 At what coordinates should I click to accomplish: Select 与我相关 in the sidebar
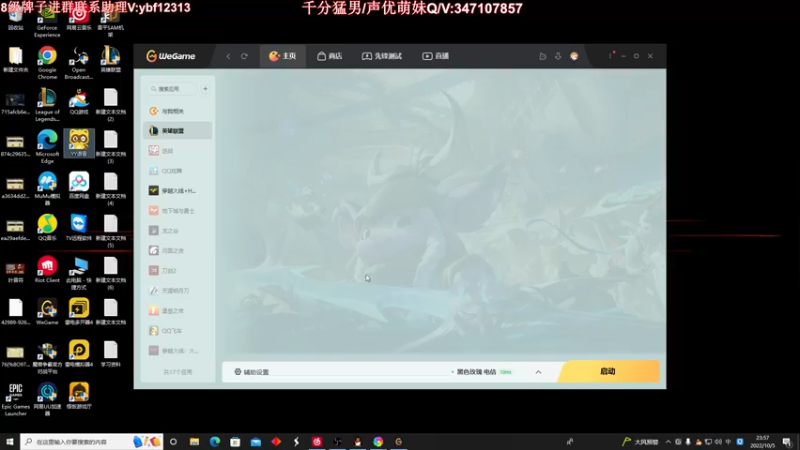(x=178, y=111)
